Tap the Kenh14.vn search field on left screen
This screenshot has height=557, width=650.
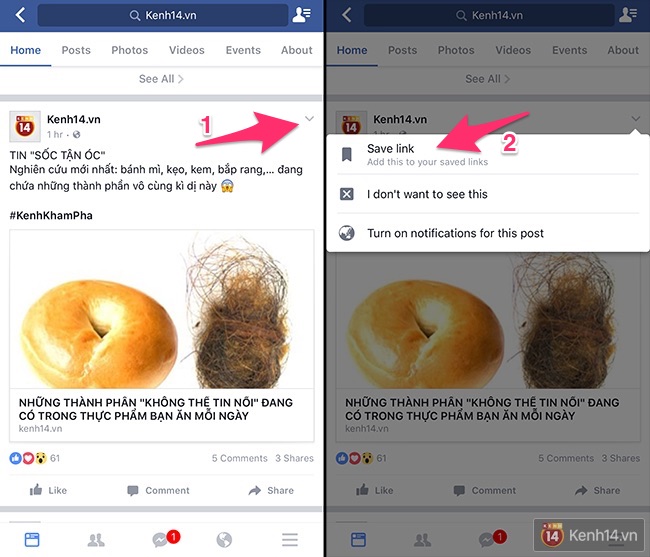(x=162, y=15)
